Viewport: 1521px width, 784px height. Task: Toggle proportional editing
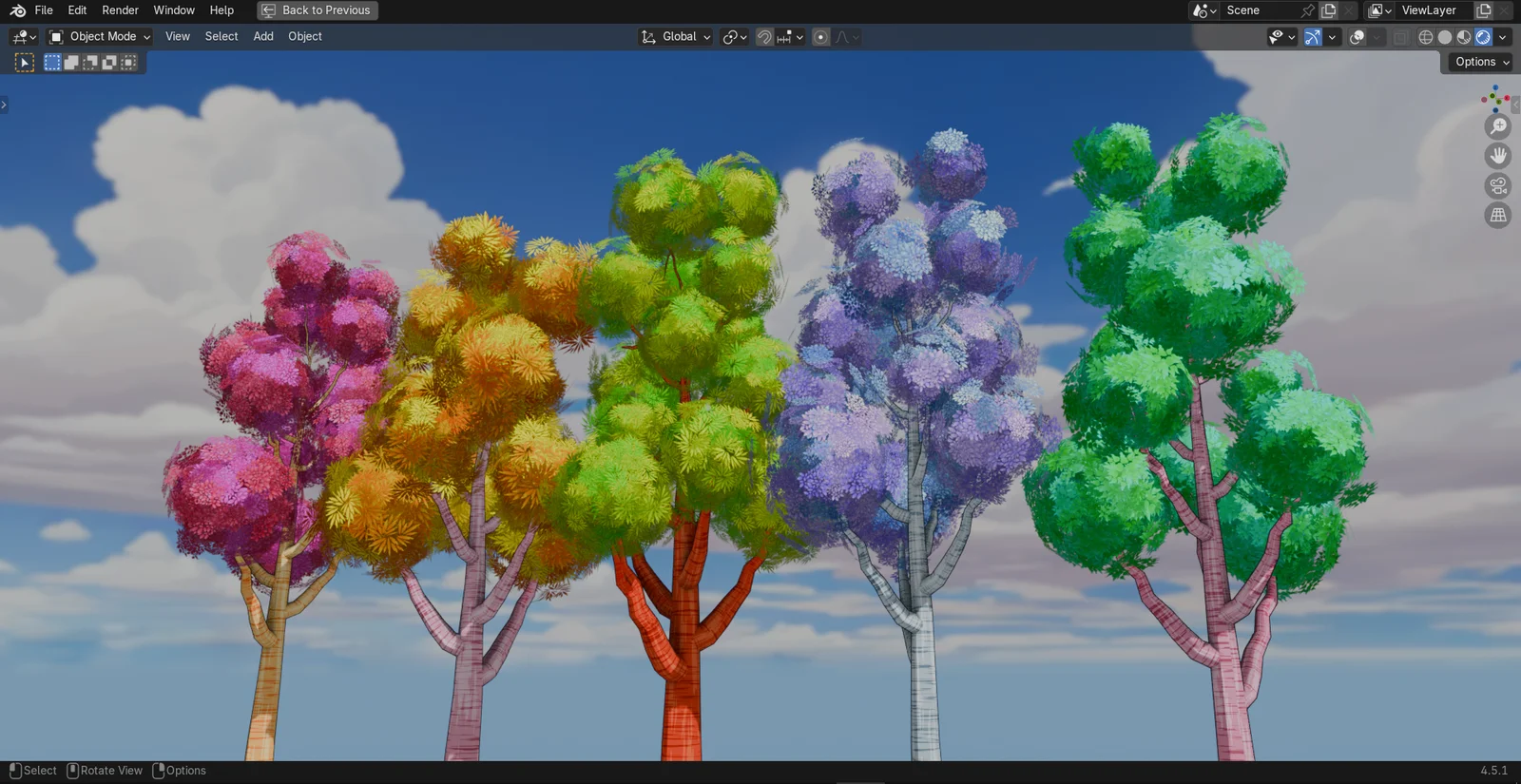821,37
